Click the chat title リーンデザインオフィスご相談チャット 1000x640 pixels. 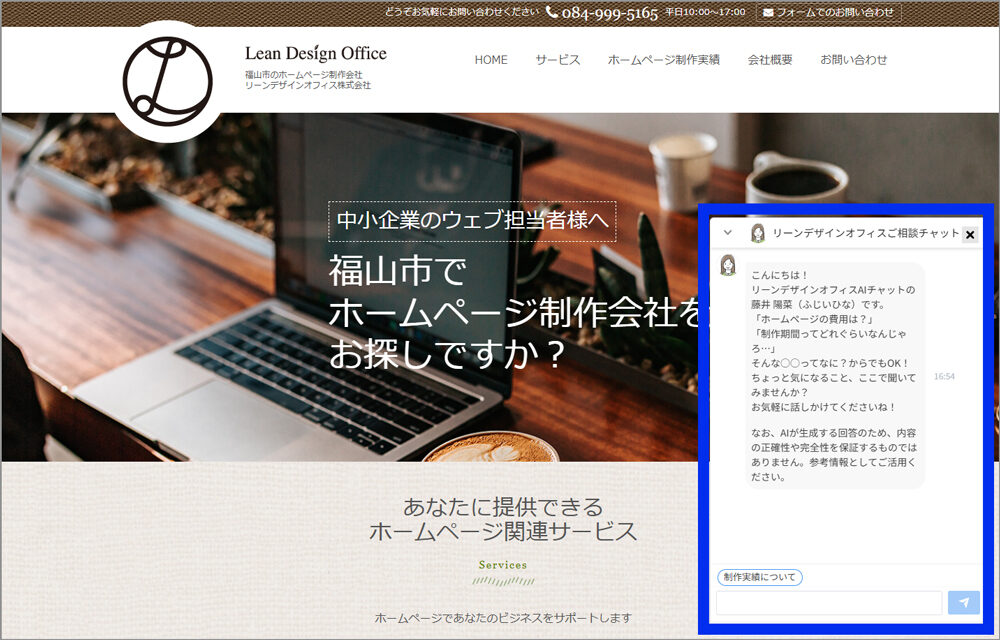tap(865, 233)
